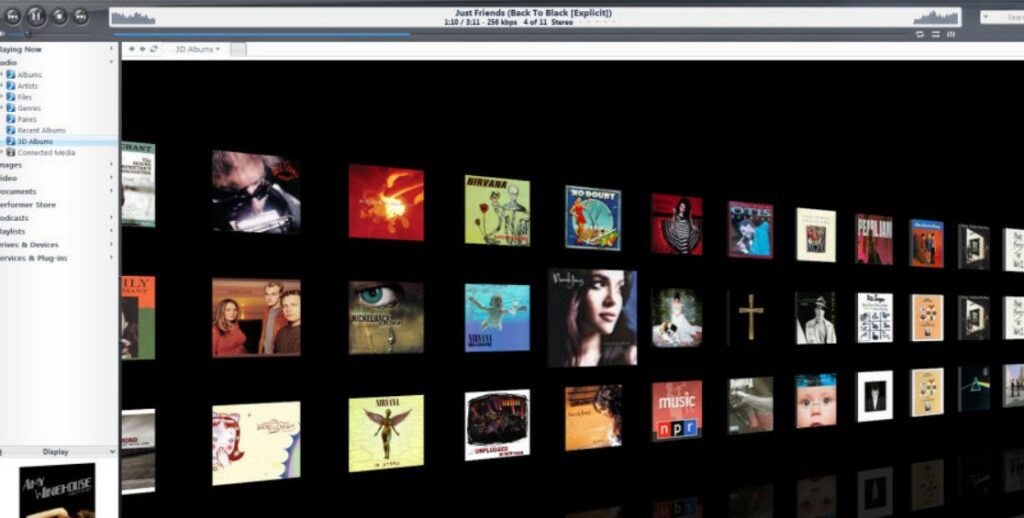Open the Recent Albums icon
The height and width of the screenshot is (518, 1024).
10,130
